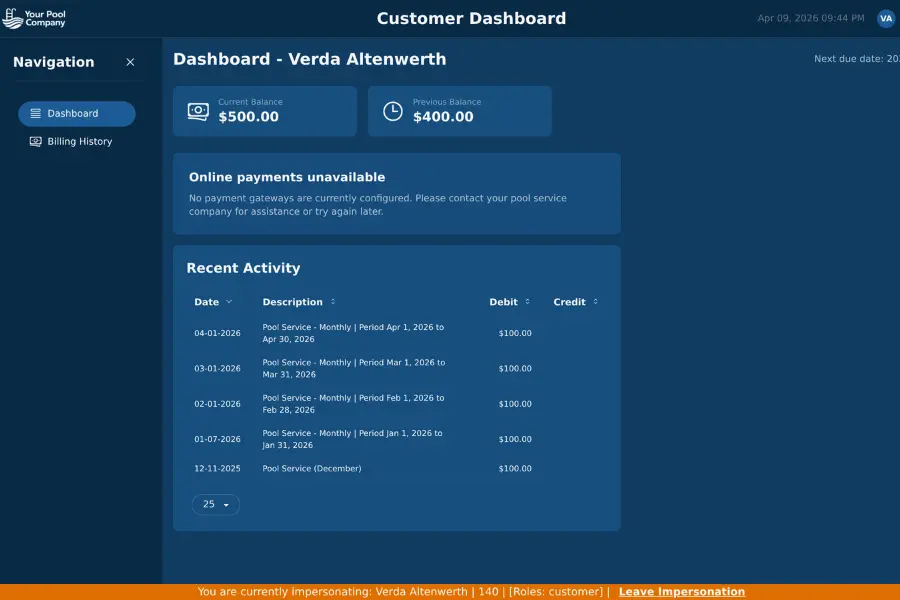The width and height of the screenshot is (900, 600).
Task: Select the 12-11-2025 date cell
Action: tap(217, 469)
